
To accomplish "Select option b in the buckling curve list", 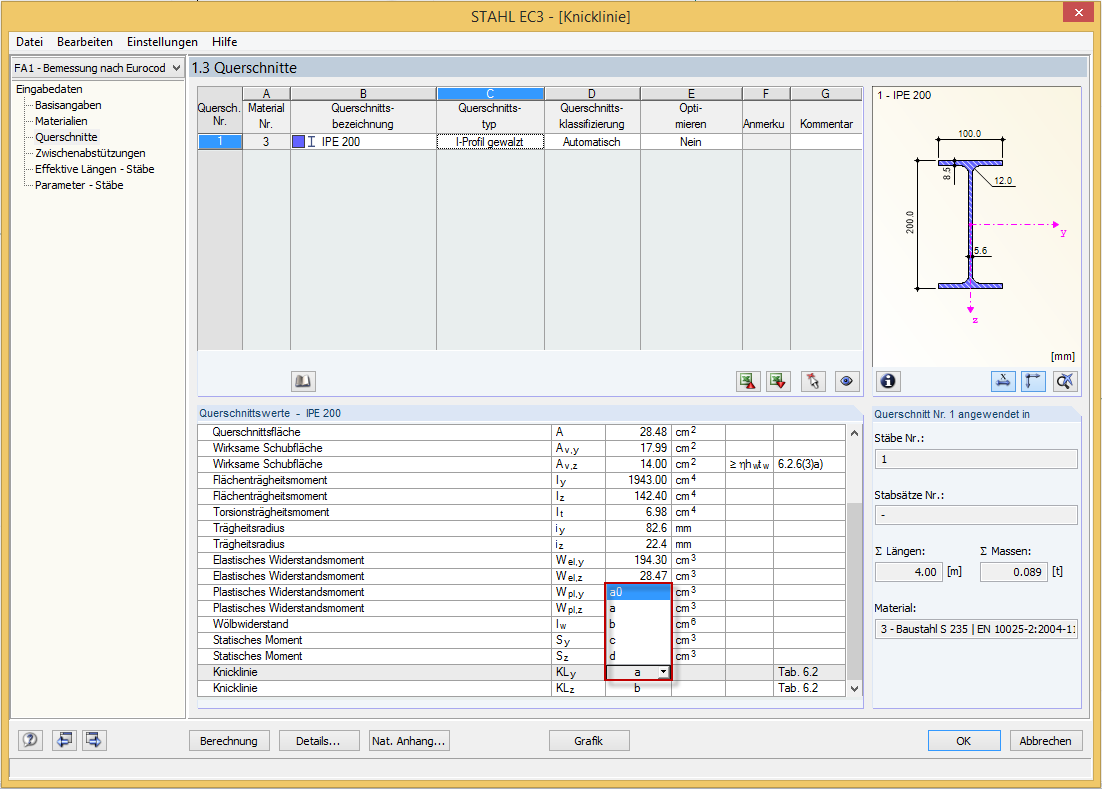I will coord(638,624).
